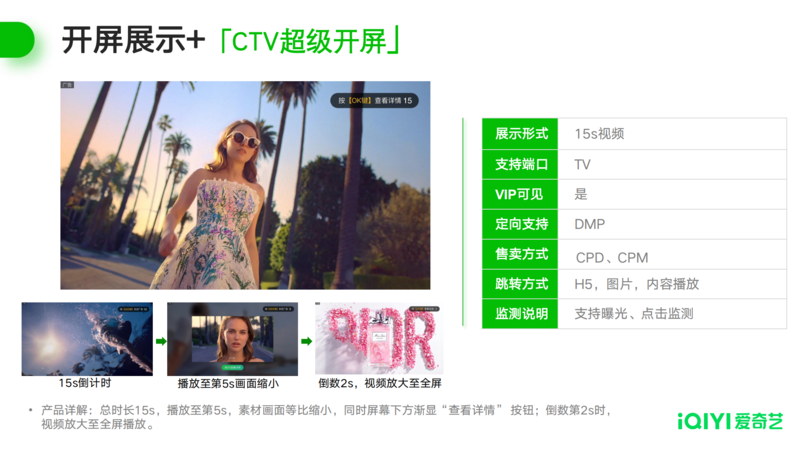800x450 pixels.
Task: Select the 跳转方式 green label
Action: coord(522,284)
